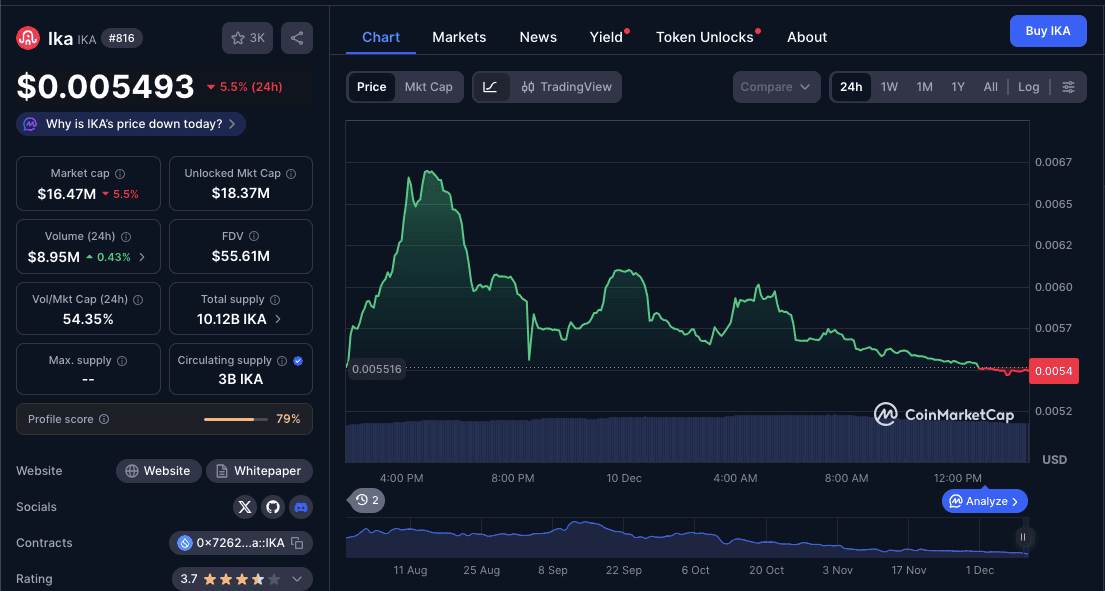The width and height of the screenshot is (1105, 591).
Task: Click the 79% profile score bar
Action: click(235, 419)
